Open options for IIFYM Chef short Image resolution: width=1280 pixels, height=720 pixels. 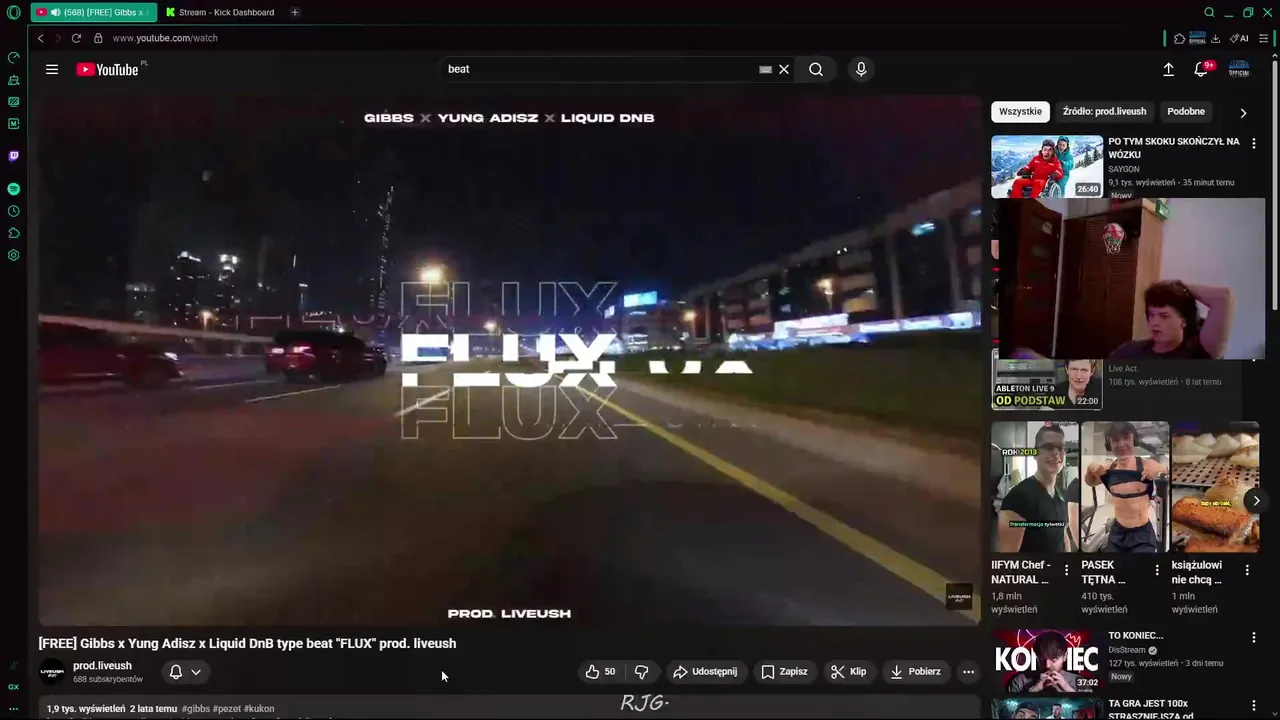[1066, 570]
